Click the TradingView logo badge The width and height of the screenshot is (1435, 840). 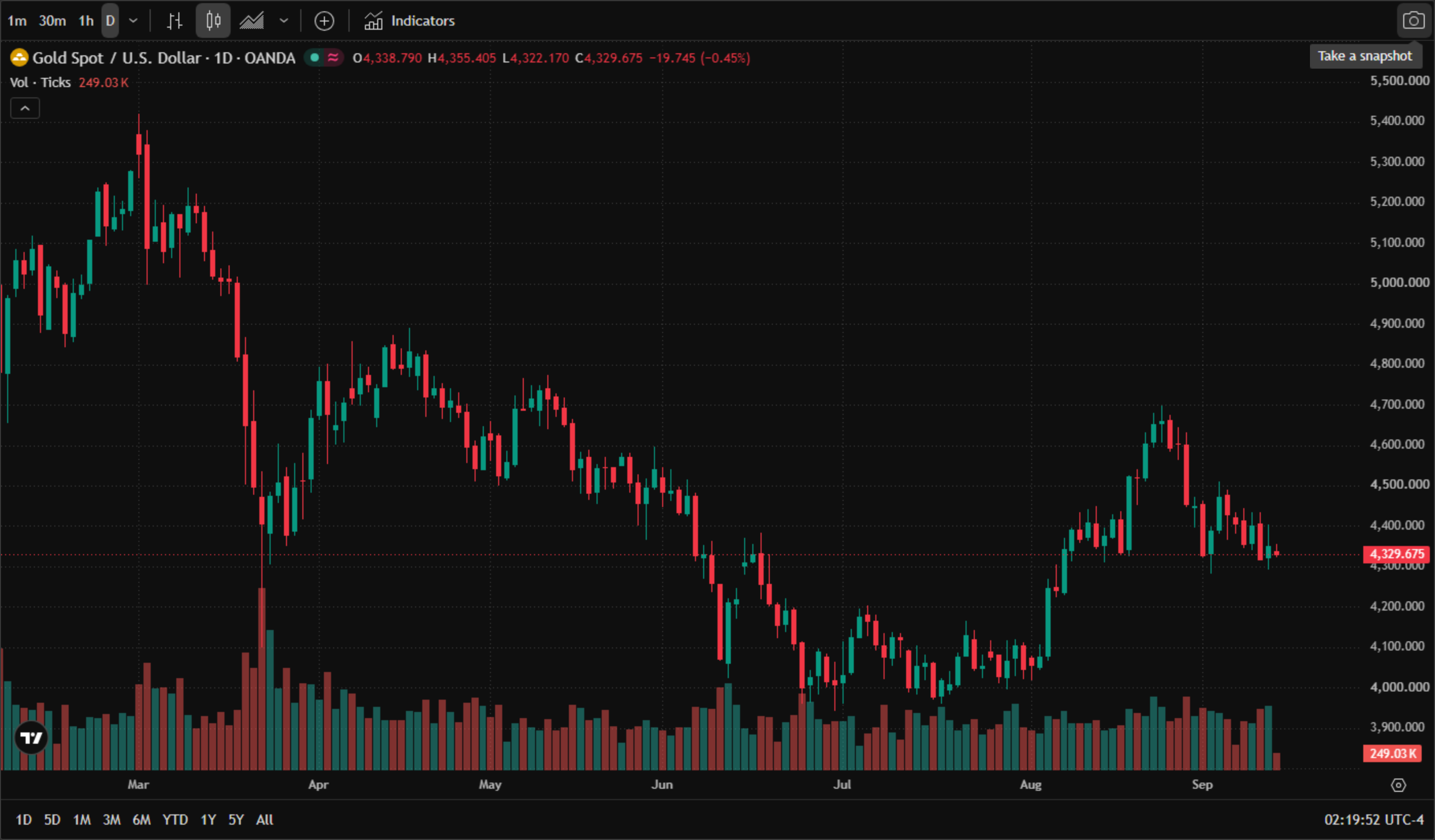tap(31, 738)
